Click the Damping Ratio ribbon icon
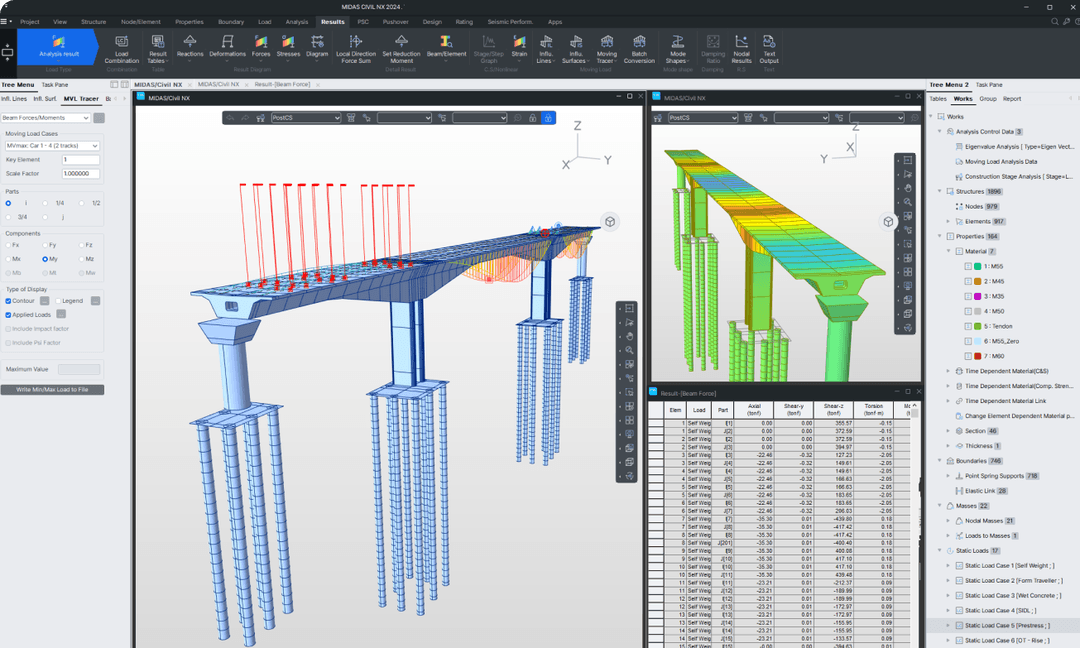1080x648 pixels. coord(713,49)
